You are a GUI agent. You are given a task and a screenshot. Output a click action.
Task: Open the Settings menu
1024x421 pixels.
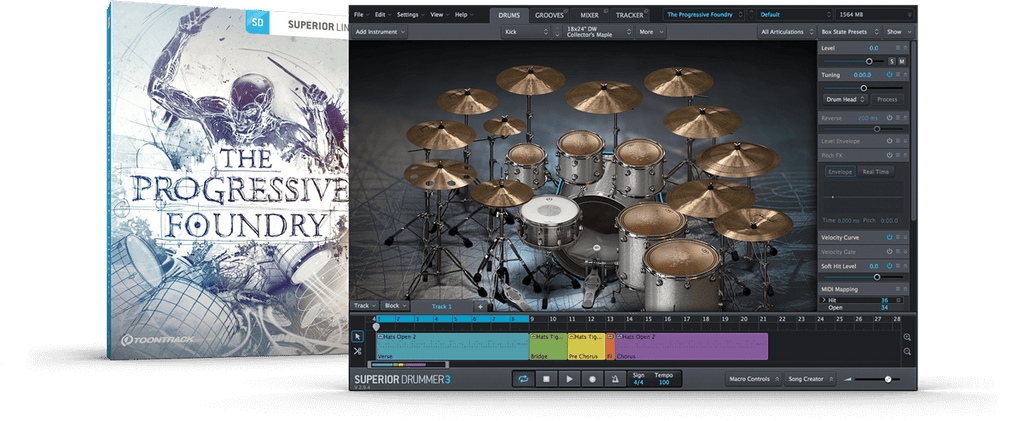tap(410, 14)
